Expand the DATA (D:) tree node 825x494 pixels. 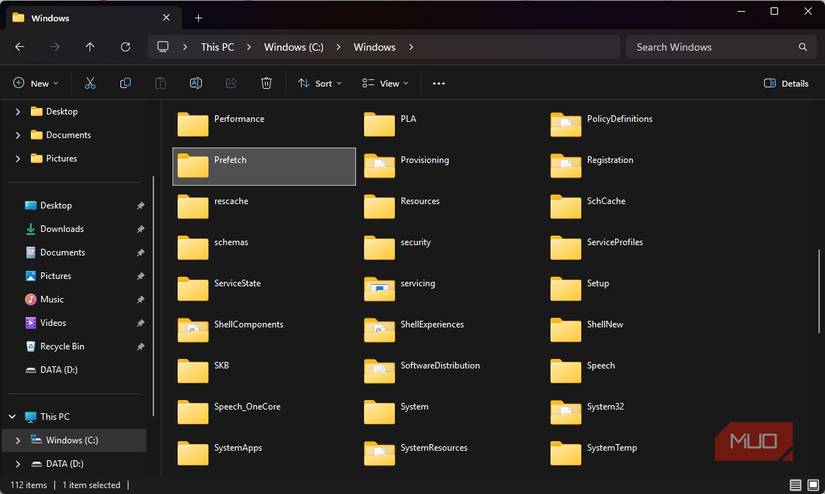[18, 464]
